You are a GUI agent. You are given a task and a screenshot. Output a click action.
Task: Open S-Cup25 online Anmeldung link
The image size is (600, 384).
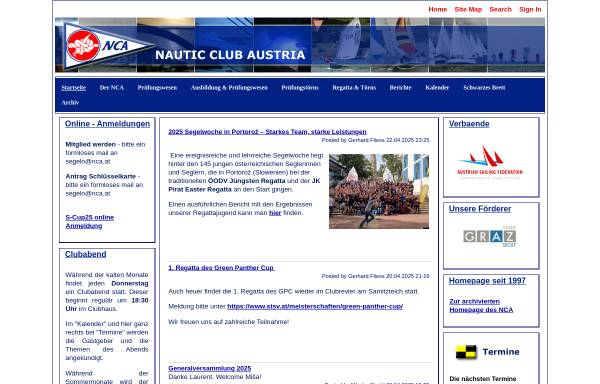tap(90, 222)
